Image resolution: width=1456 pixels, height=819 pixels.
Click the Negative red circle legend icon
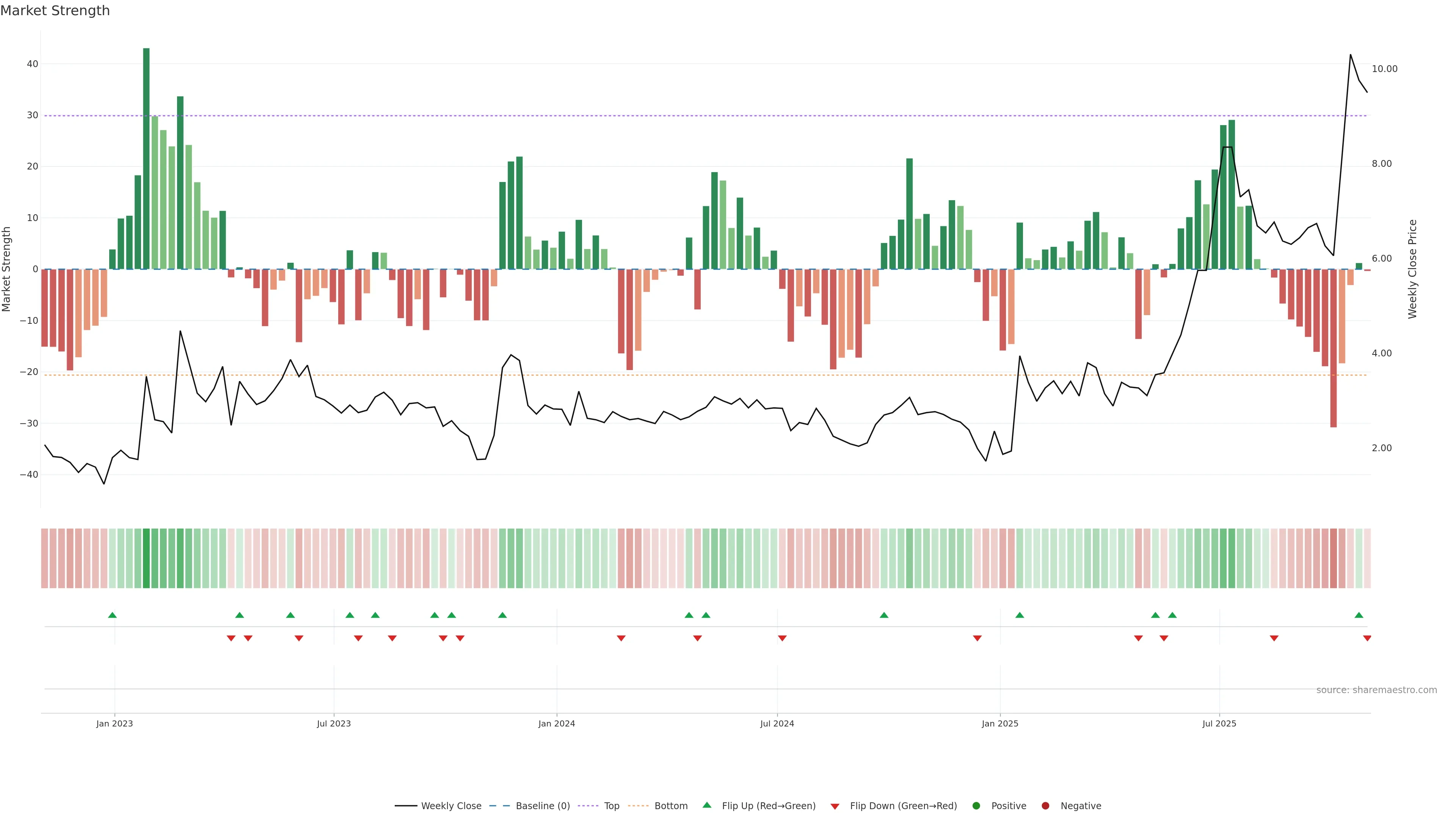click(x=1045, y=805)
